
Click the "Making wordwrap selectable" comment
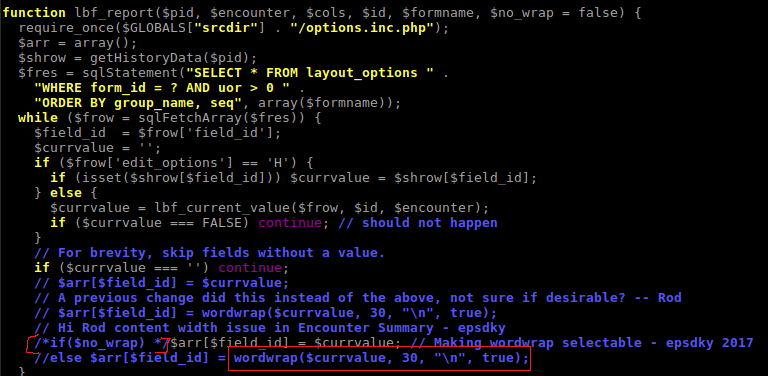coord(582,343)
